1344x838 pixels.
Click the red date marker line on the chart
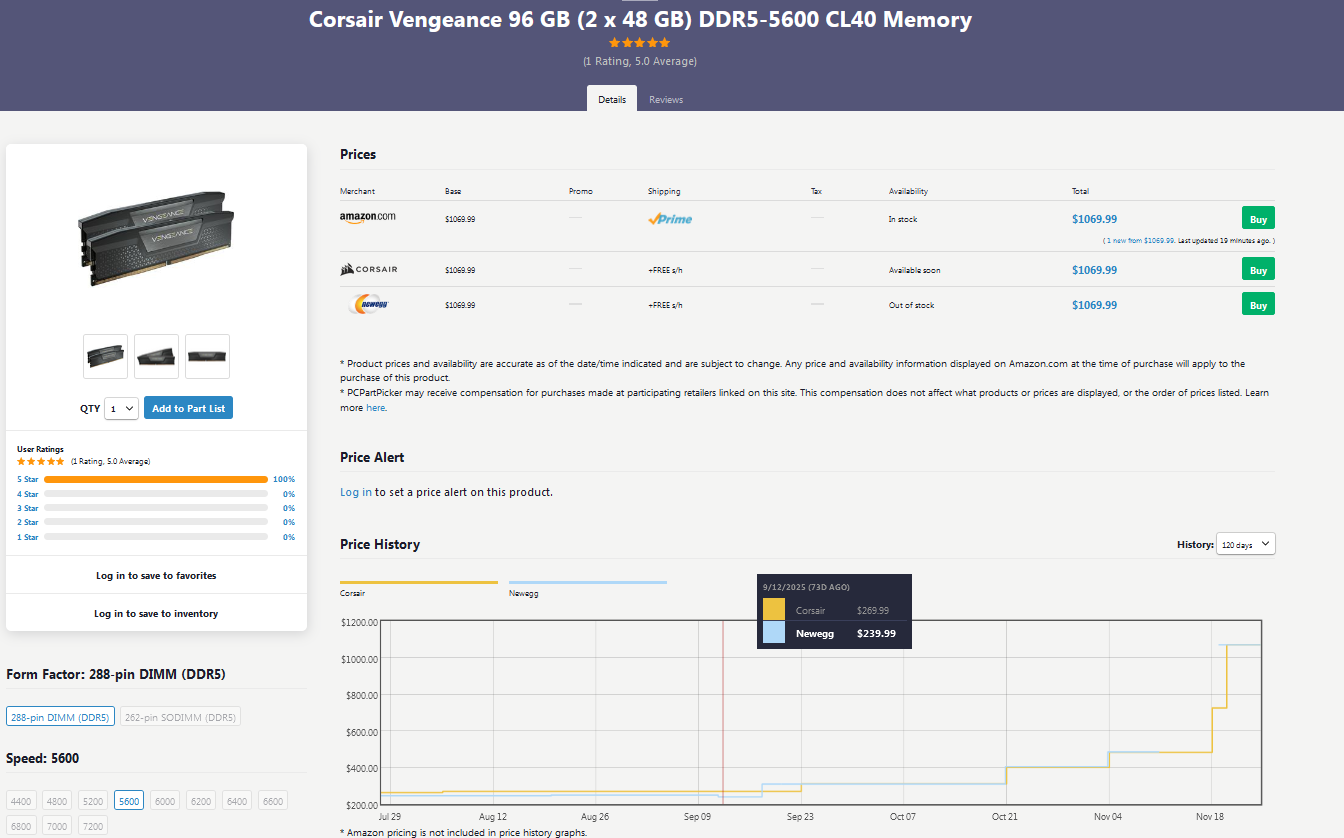(x=723, y=712)
